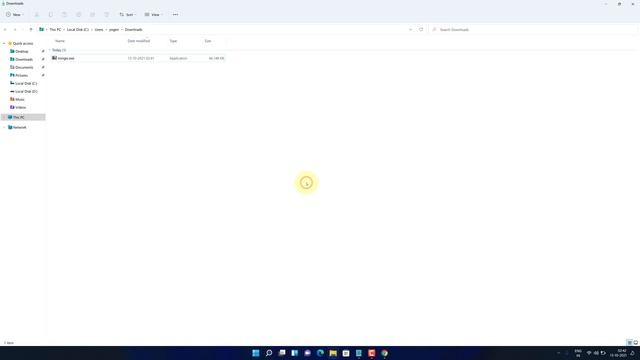Go forward with the Forward arrow
This screenshot has height=360, width=640.
15,30
